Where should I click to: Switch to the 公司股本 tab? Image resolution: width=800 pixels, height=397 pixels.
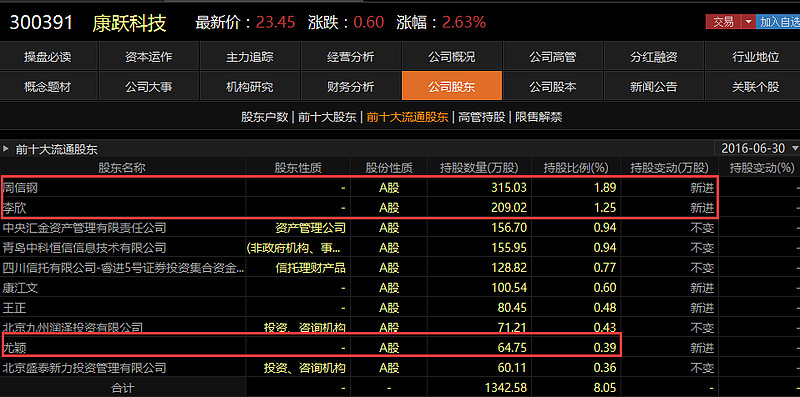[x=553, y=86]
